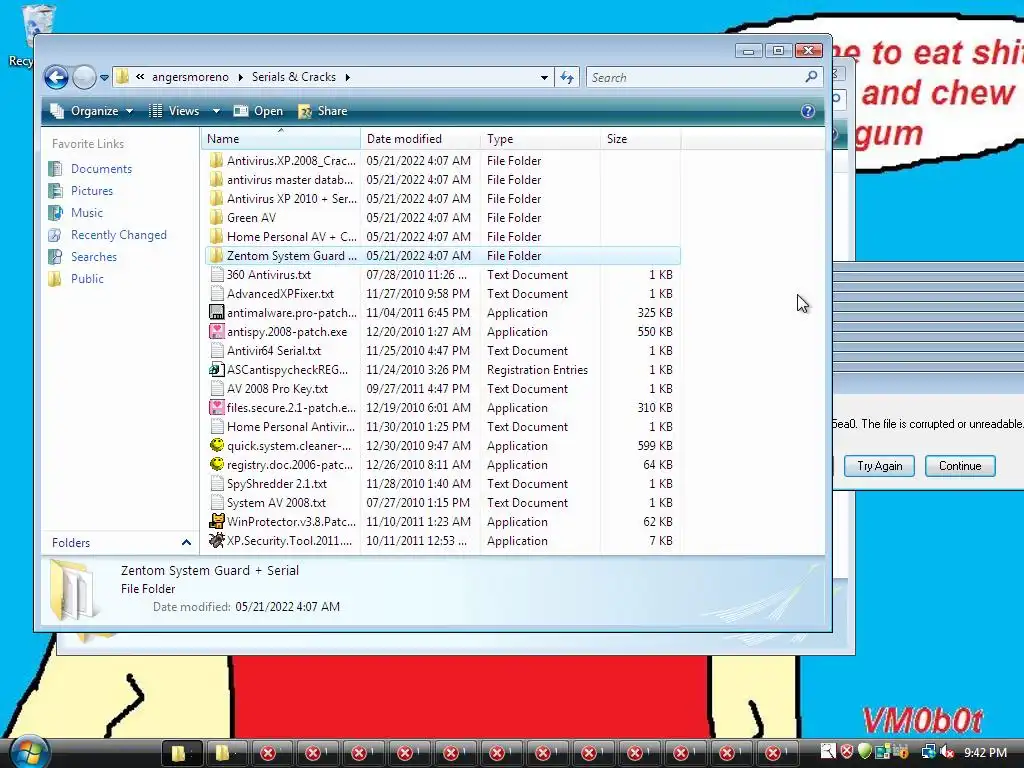The image size is (1024, 768).
Task: Open Music in Favorite Links
Action: 87,213
